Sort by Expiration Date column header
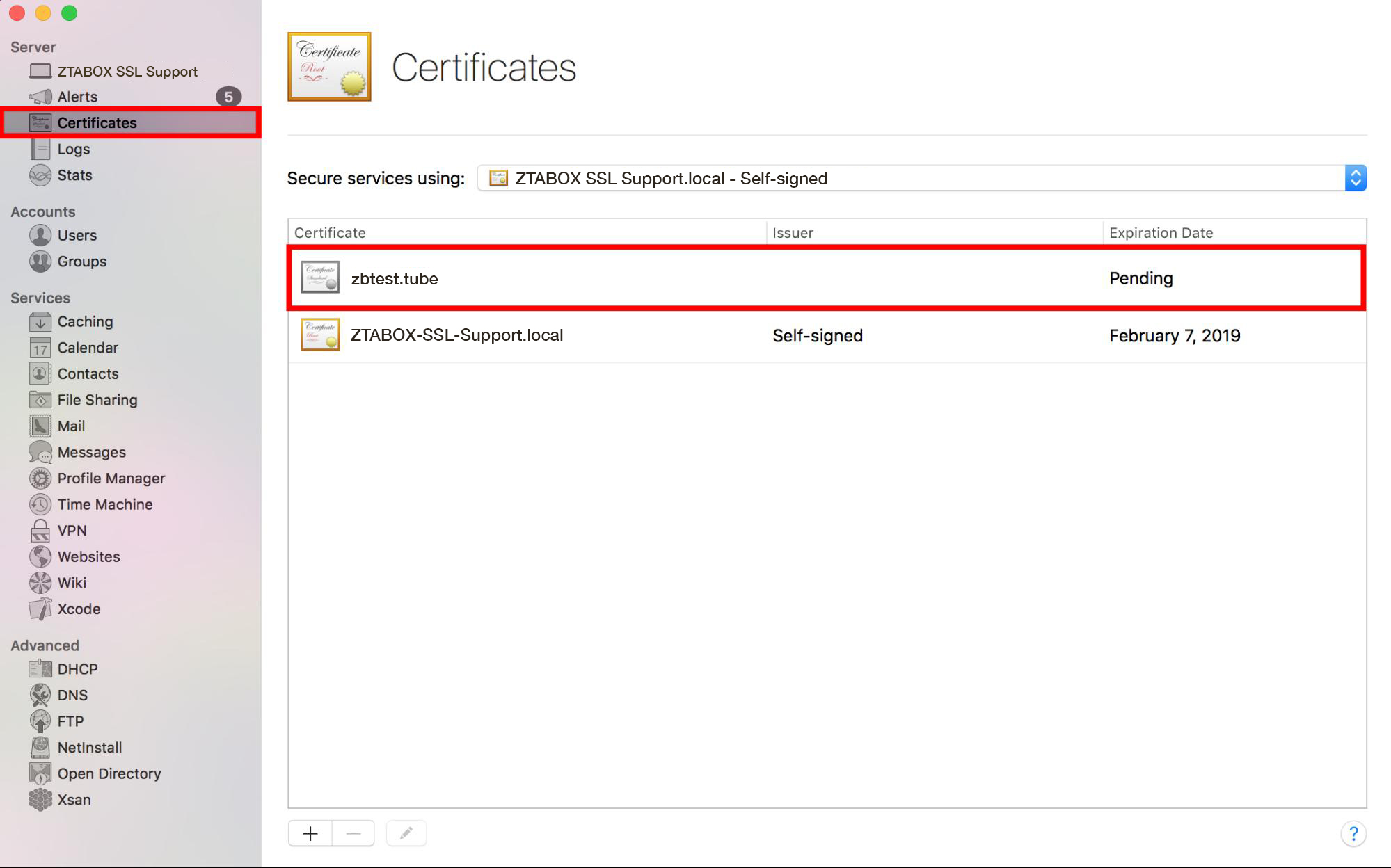 tap(1161, 233)
